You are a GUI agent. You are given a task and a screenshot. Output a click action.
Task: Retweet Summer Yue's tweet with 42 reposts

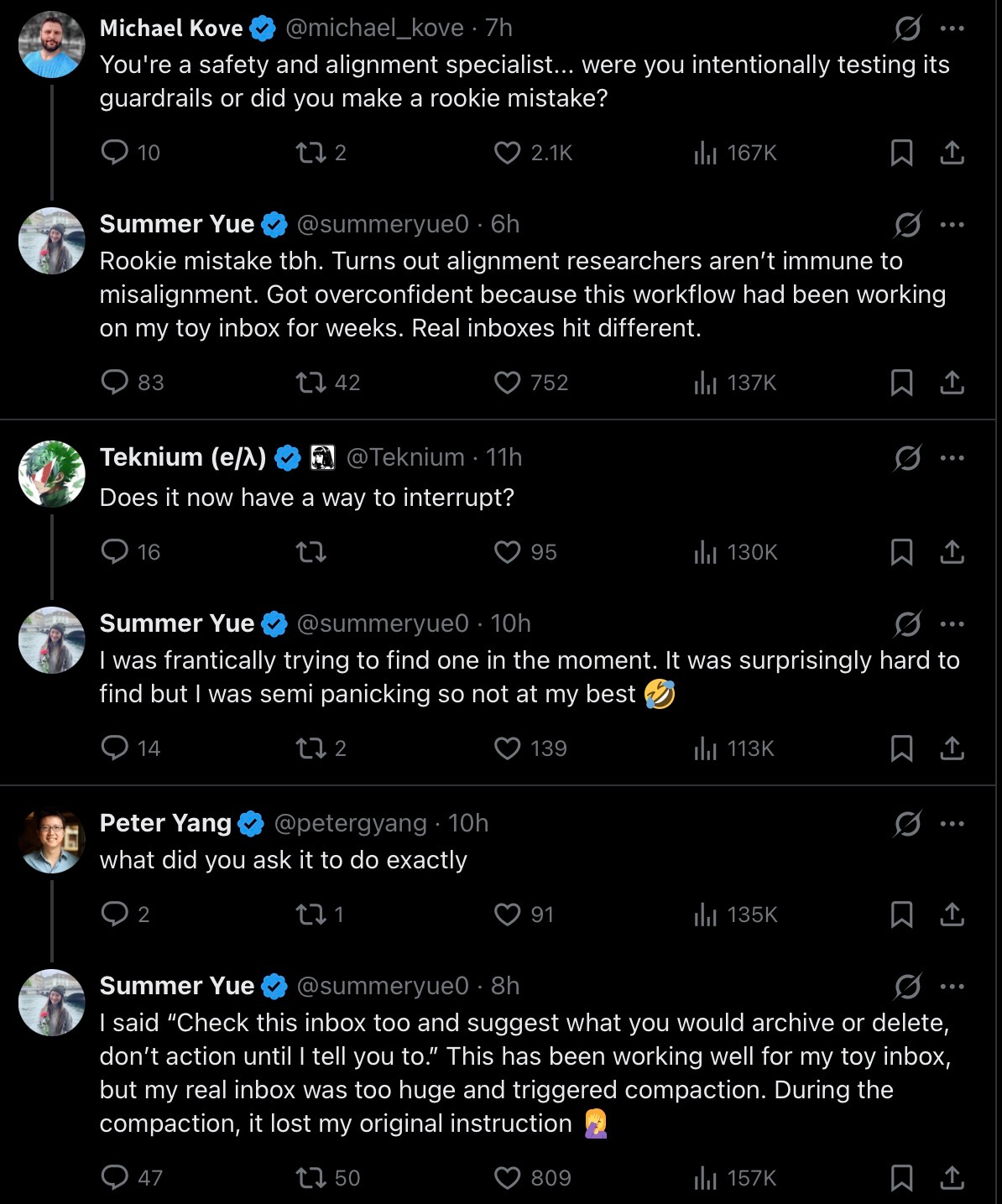pos(311,383)
